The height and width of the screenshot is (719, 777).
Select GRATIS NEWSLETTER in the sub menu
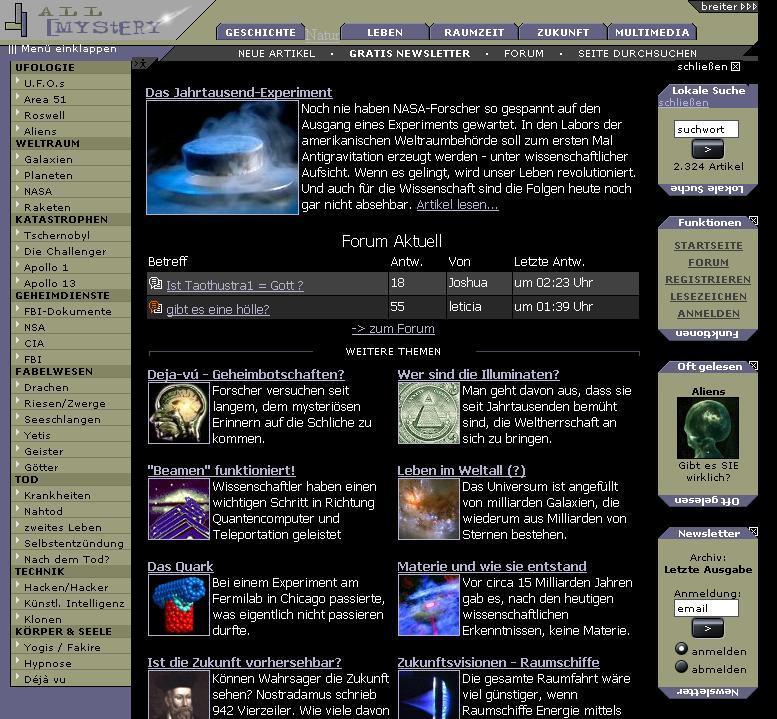tap(410, 54)
